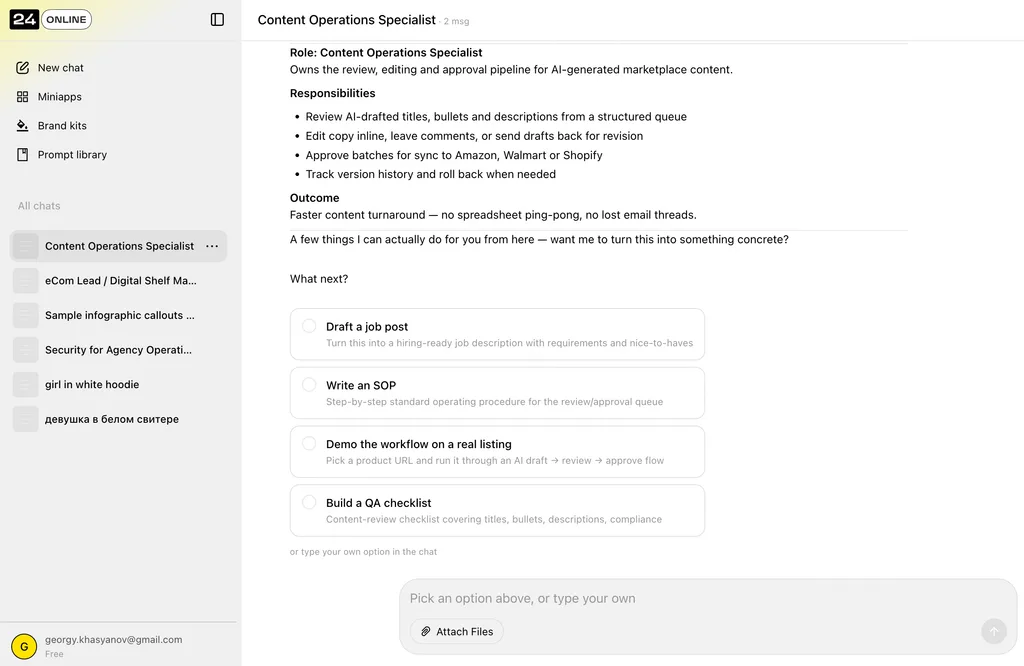Click the What next? prompt text
This screenshot has width=1024, height=666.
(319, 279)
